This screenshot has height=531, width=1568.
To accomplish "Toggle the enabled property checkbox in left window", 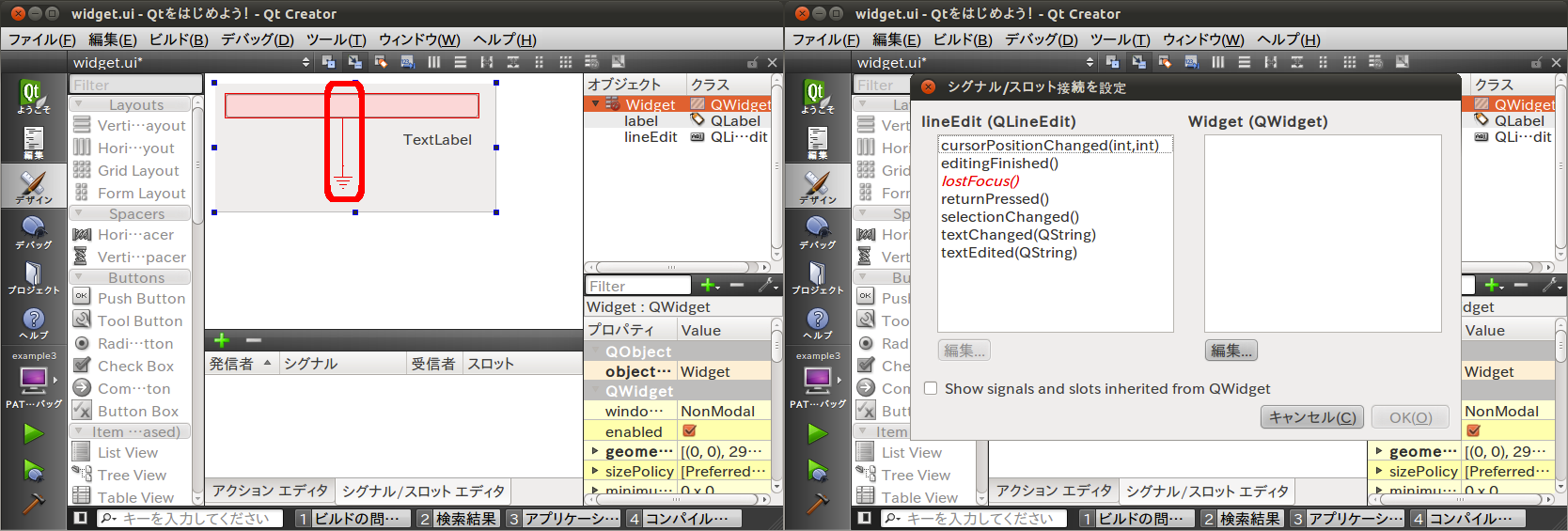I will 689,431.
